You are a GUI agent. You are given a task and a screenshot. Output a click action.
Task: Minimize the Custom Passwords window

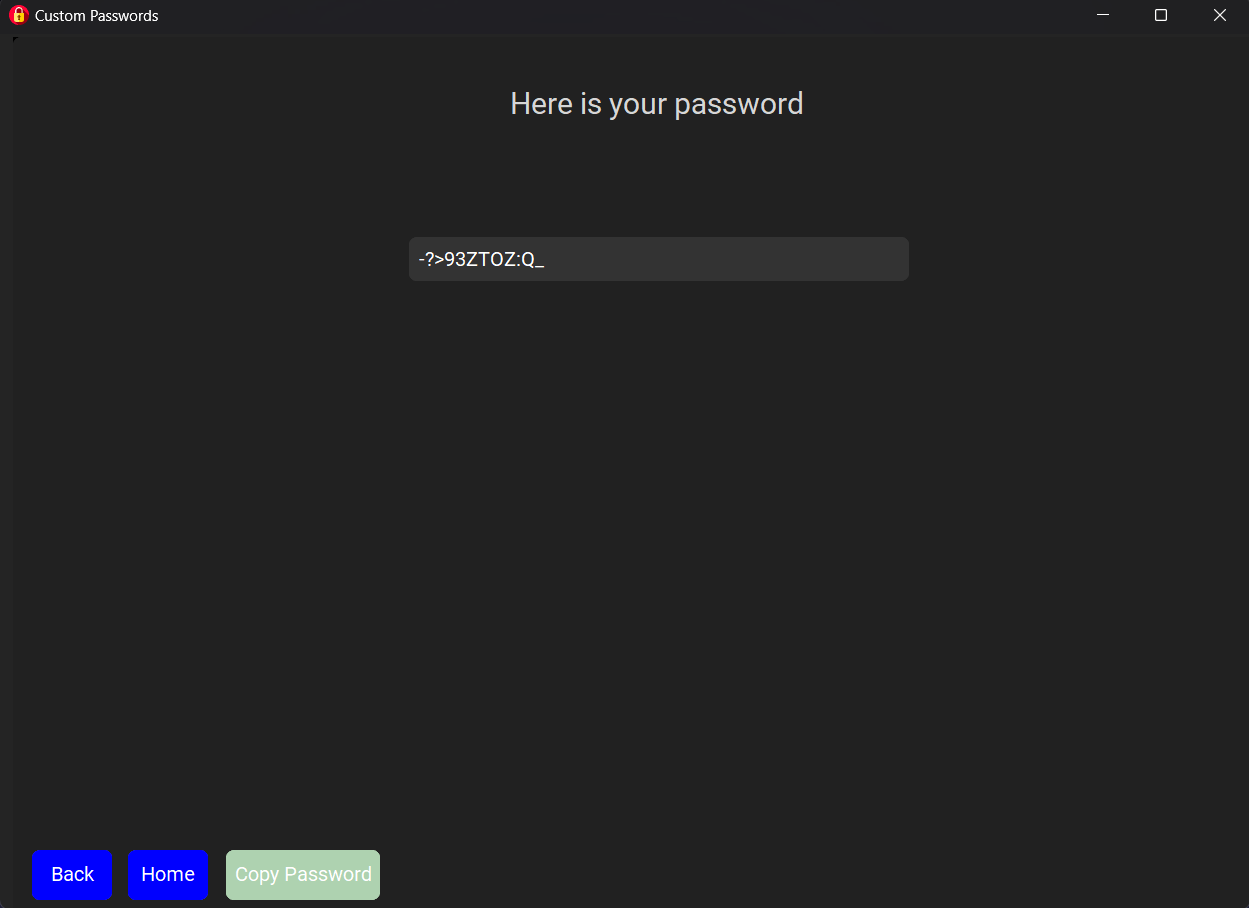pyautogui.click(x=1103, y=15)
